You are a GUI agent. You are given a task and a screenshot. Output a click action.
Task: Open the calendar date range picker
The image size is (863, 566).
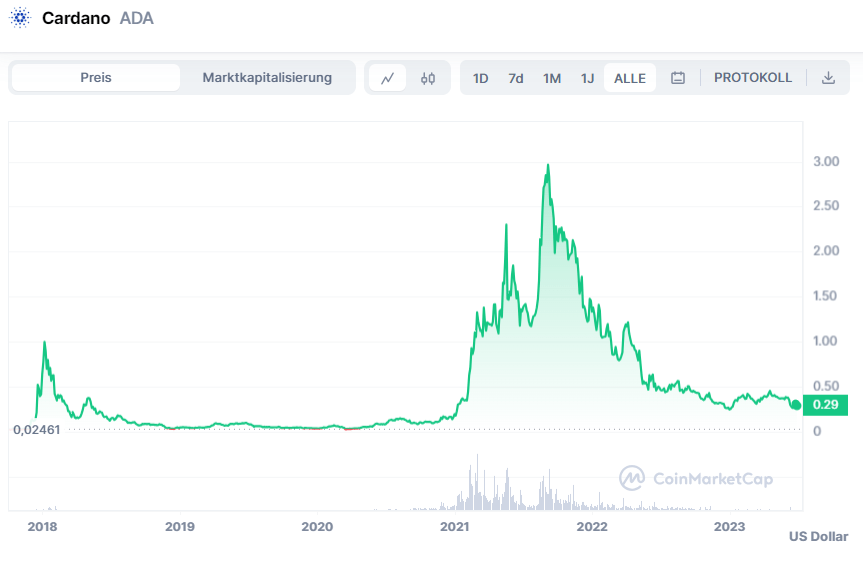pos(678,78)
